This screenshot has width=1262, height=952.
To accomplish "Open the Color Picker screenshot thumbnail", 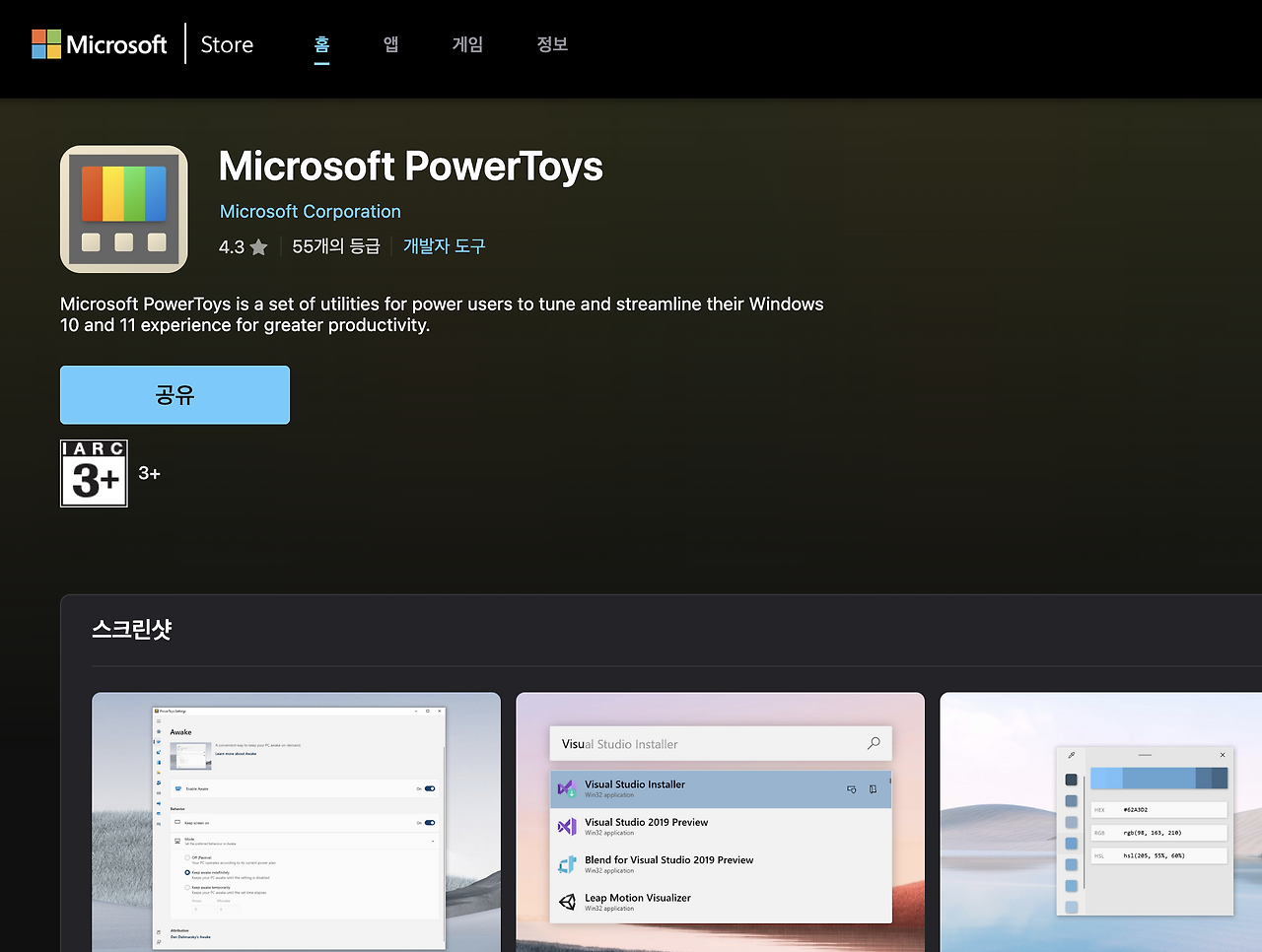I will pos(1100,822).
